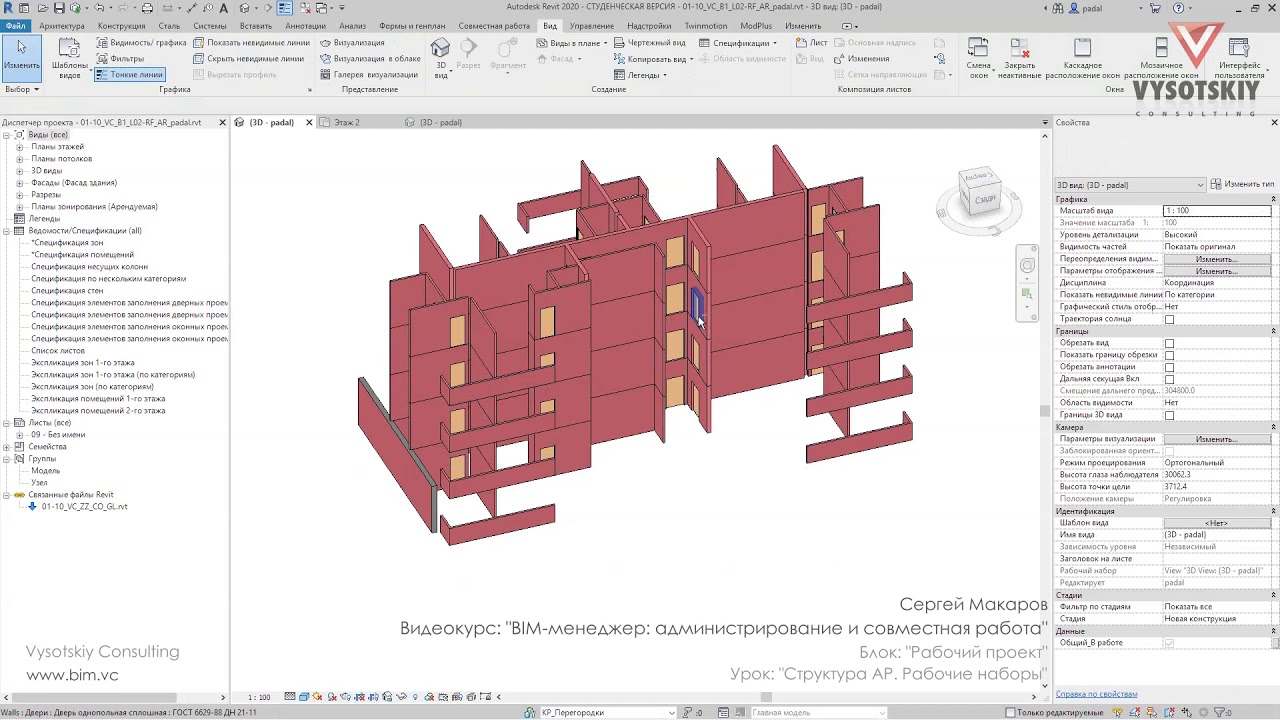Click Показать невидимые линии

pyautogui.click(x=251, y=43)
